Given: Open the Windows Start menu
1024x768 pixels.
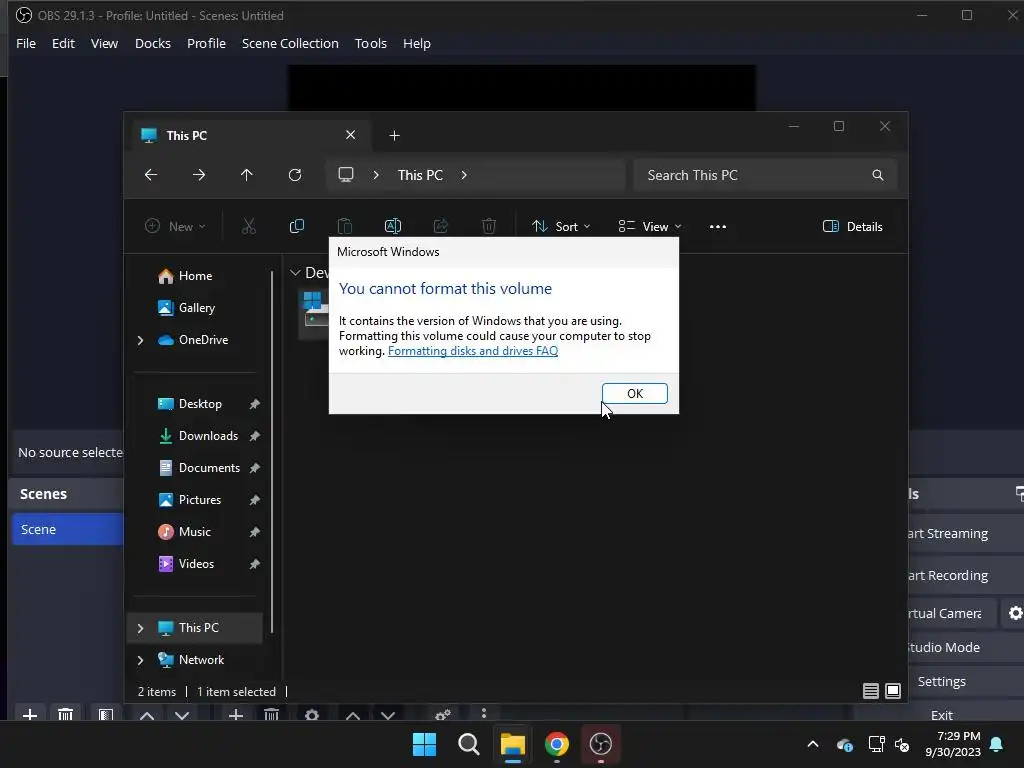Looking at the screenshot, I should click(x=424, y=744).
